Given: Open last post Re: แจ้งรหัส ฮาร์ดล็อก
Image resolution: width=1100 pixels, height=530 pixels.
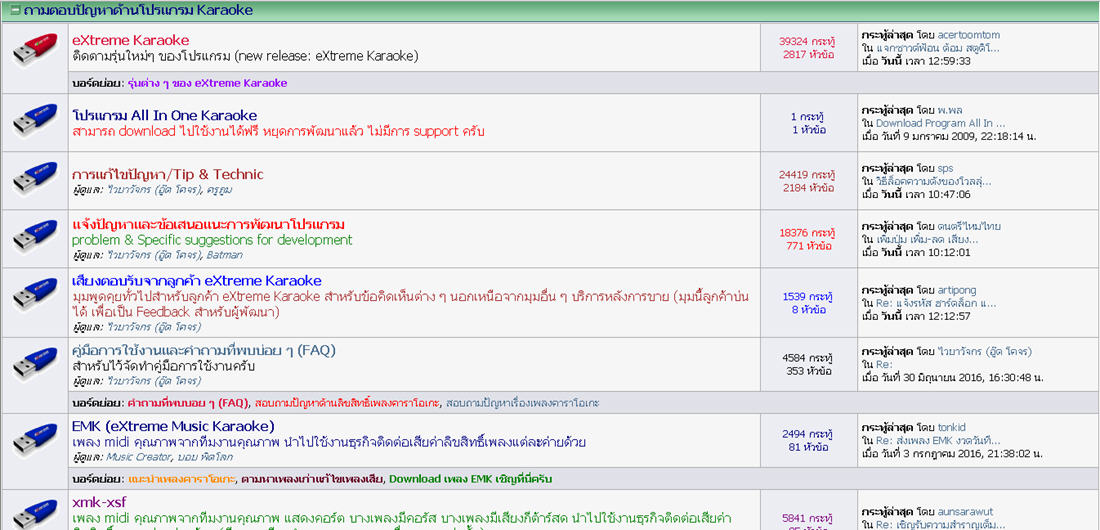Looking at the screenshot, I should point(936,303).
